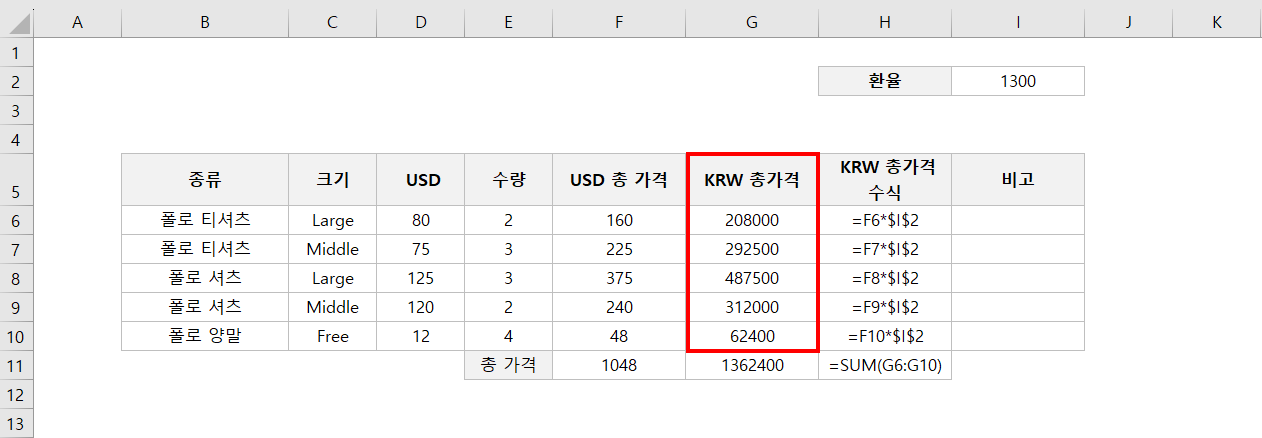Click the 총 가격 label cell
The width and height of the screenshot is (1262, 438).
508,366
